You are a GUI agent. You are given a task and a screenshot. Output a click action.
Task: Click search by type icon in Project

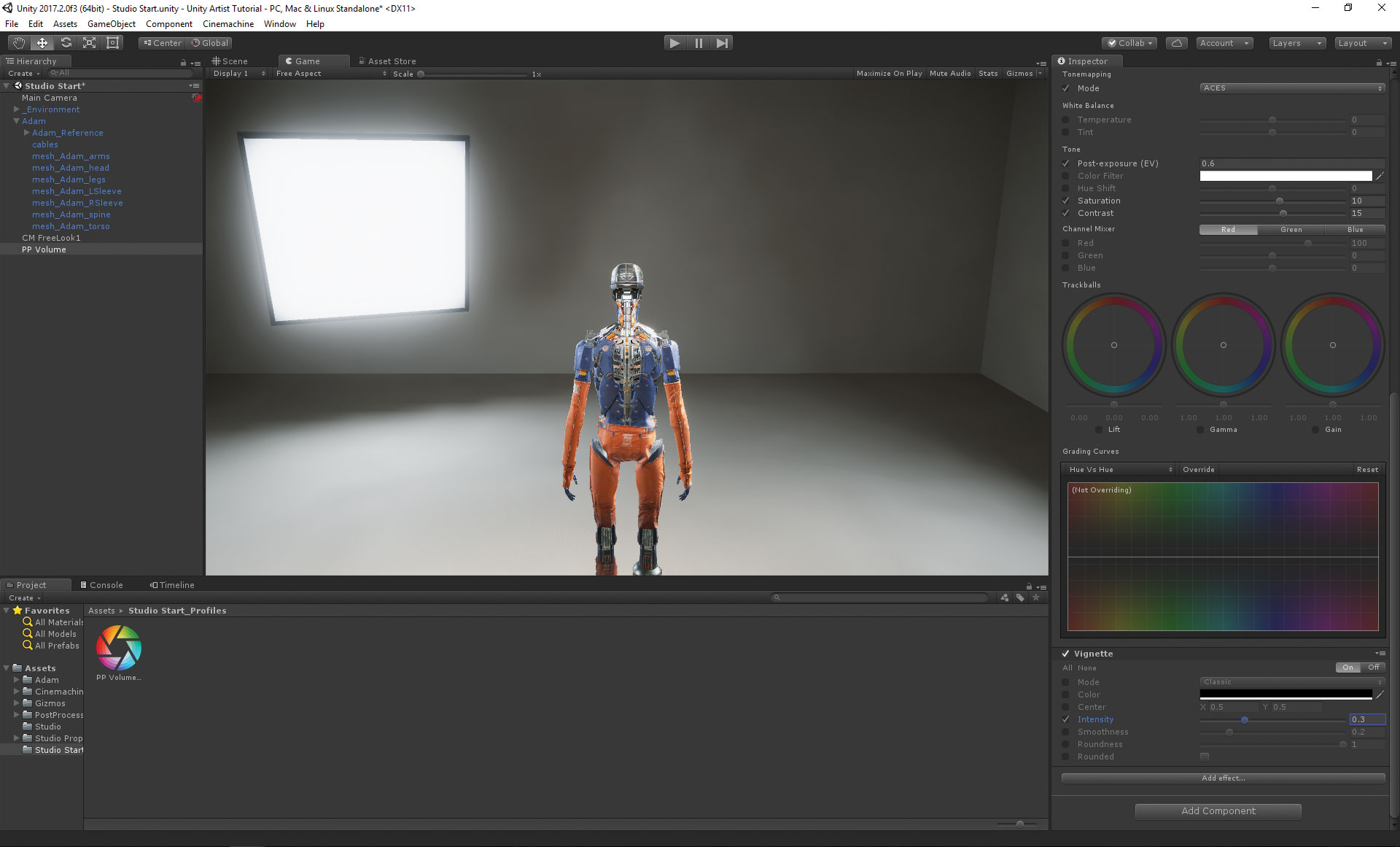[1004, 597]
